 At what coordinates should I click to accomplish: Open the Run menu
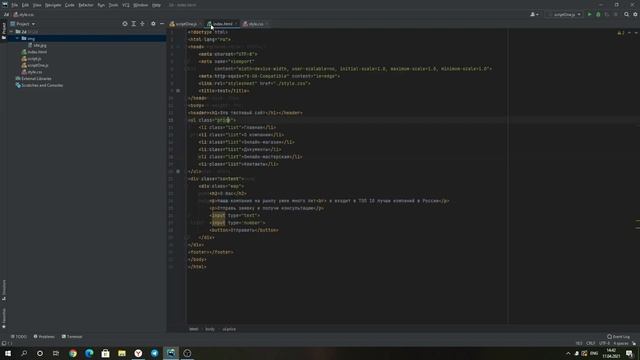coord(101,5)
